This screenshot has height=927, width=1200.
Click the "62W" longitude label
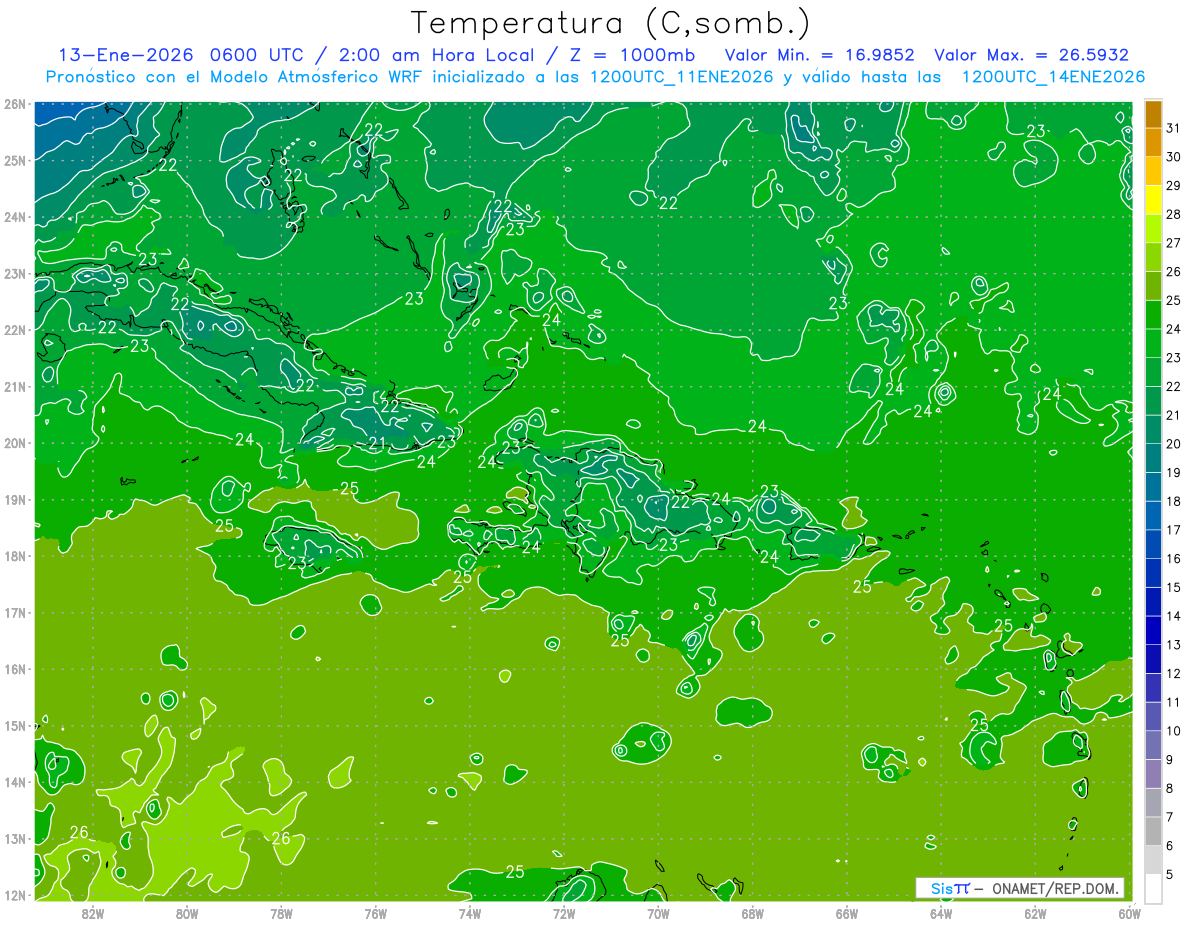(1035, 913)
